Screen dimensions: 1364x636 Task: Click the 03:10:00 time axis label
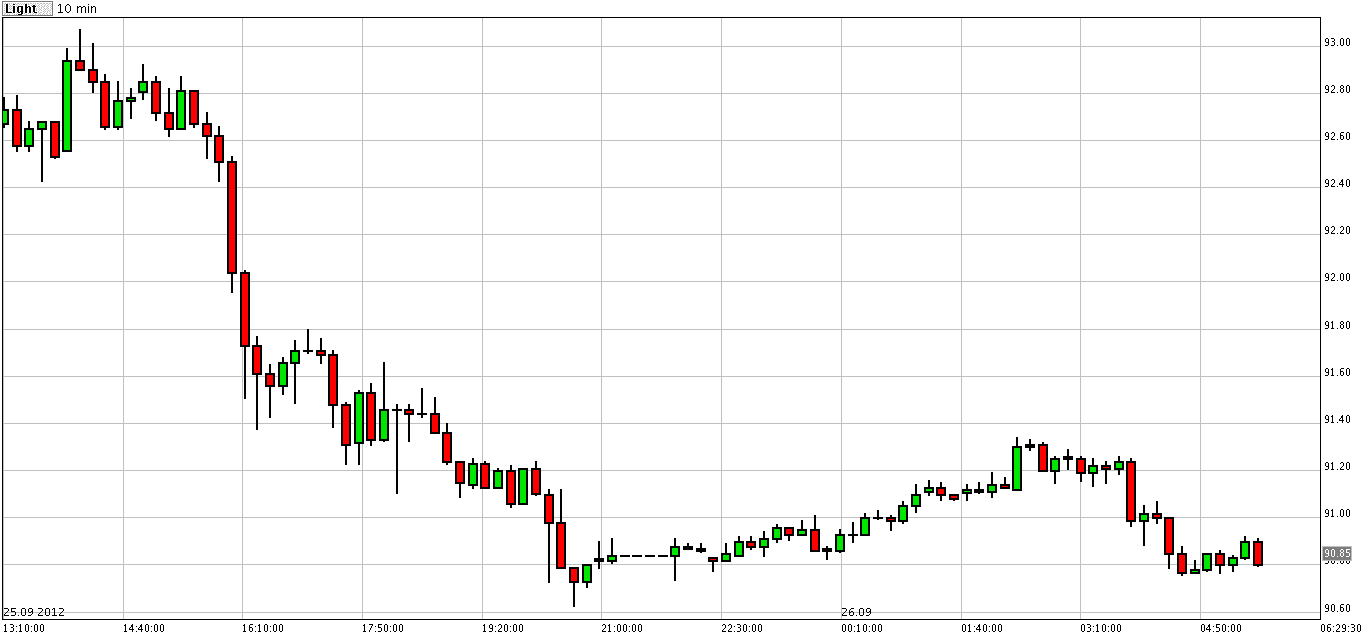[x=1101, y=628]
